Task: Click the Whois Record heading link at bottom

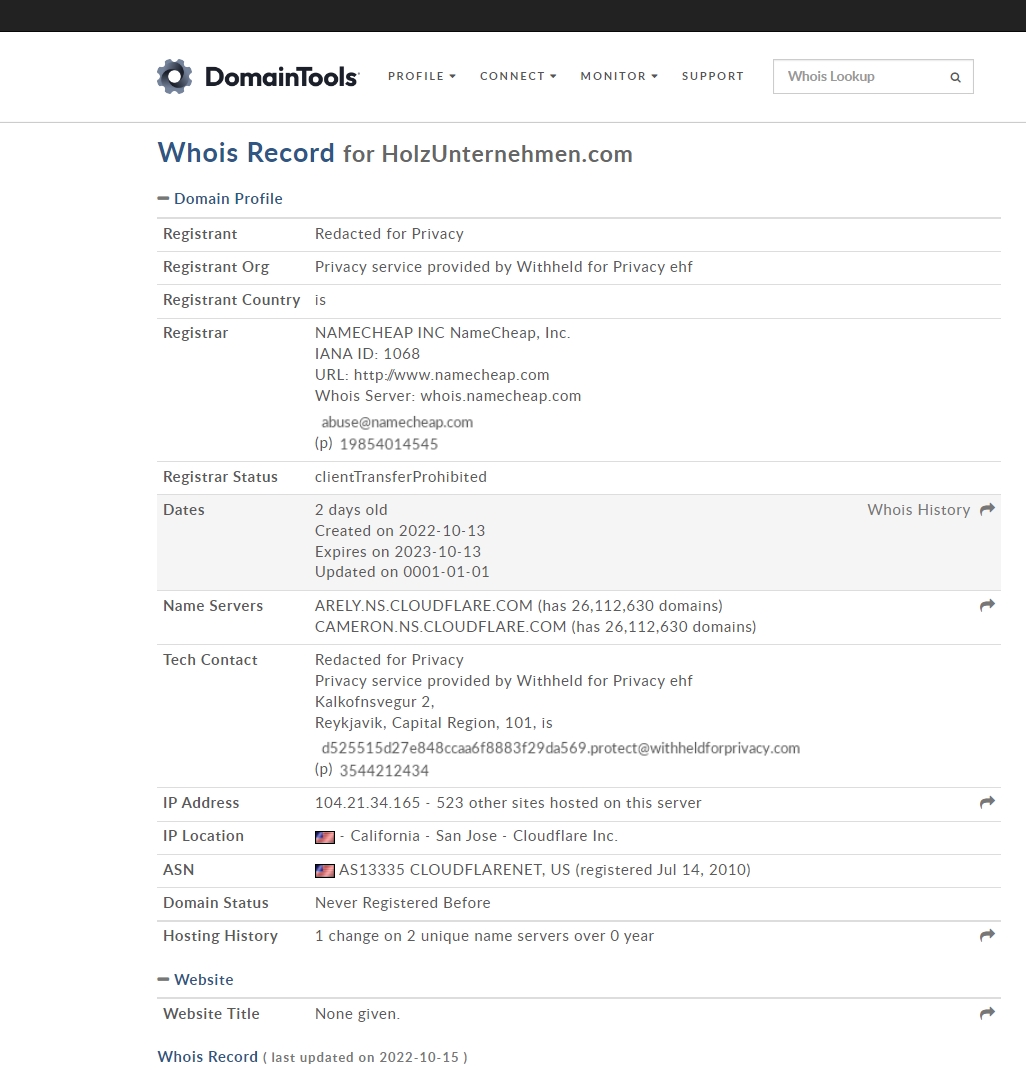Action: click(x=207, y=1056)
